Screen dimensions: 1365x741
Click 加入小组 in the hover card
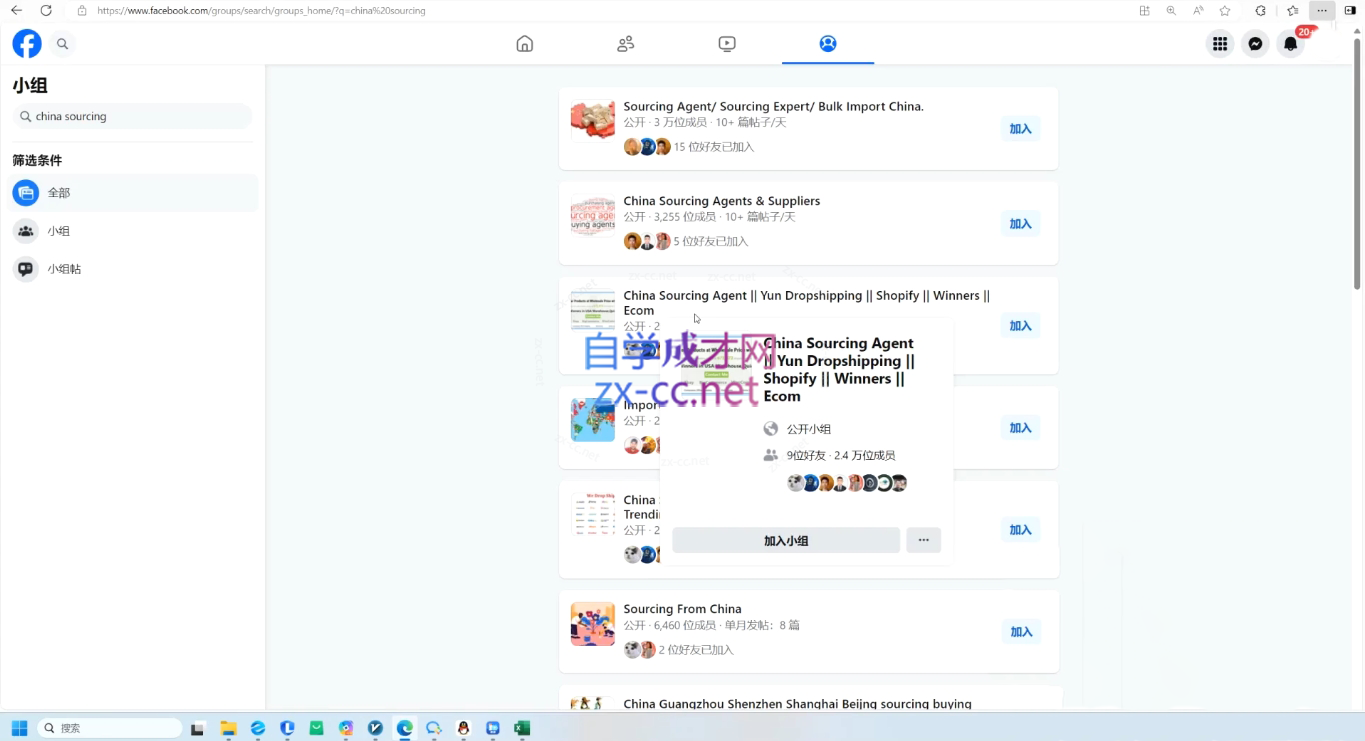tap(786, 541)
